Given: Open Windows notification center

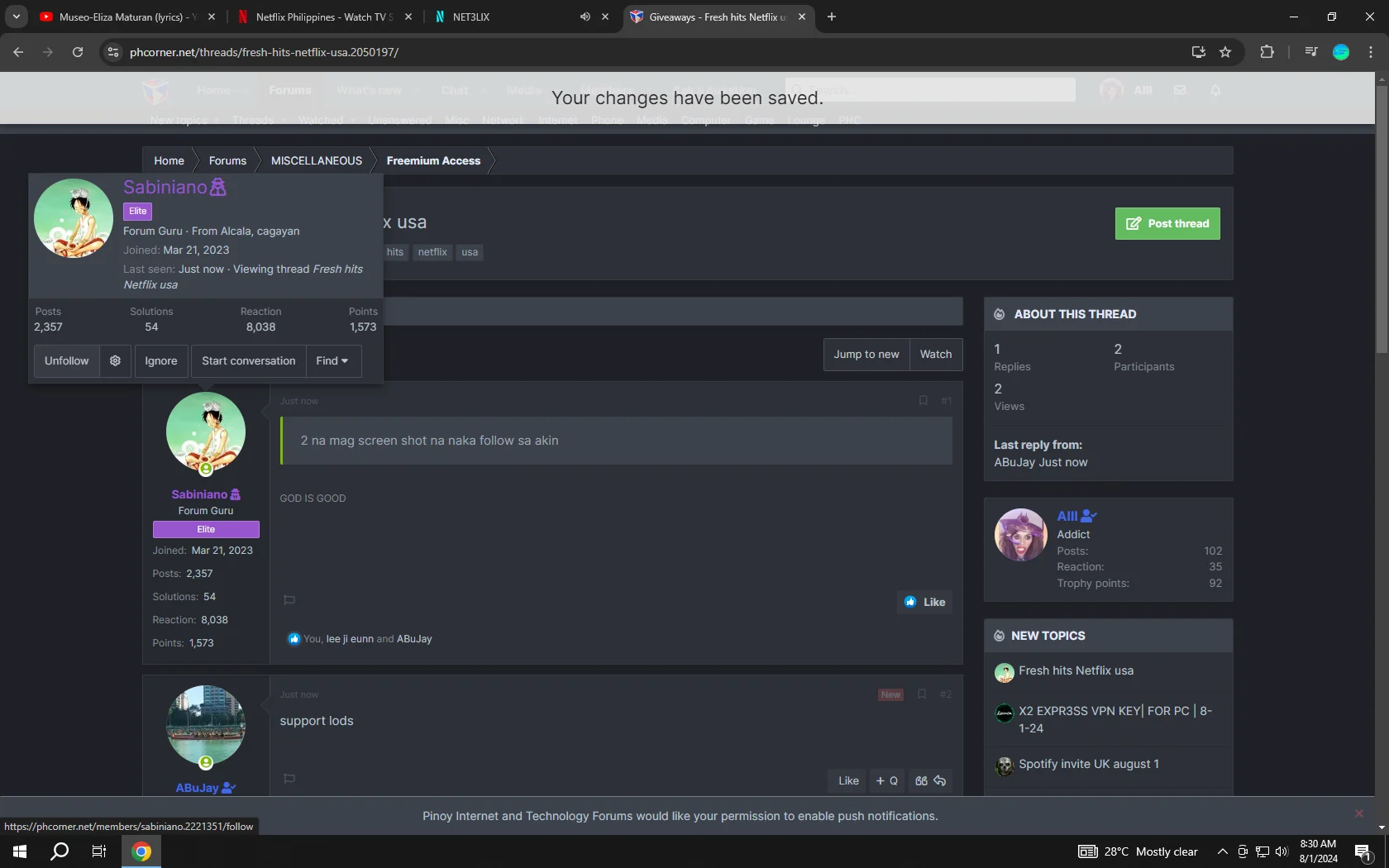Looking at the screenshot, I should [x=1363, y=851].
